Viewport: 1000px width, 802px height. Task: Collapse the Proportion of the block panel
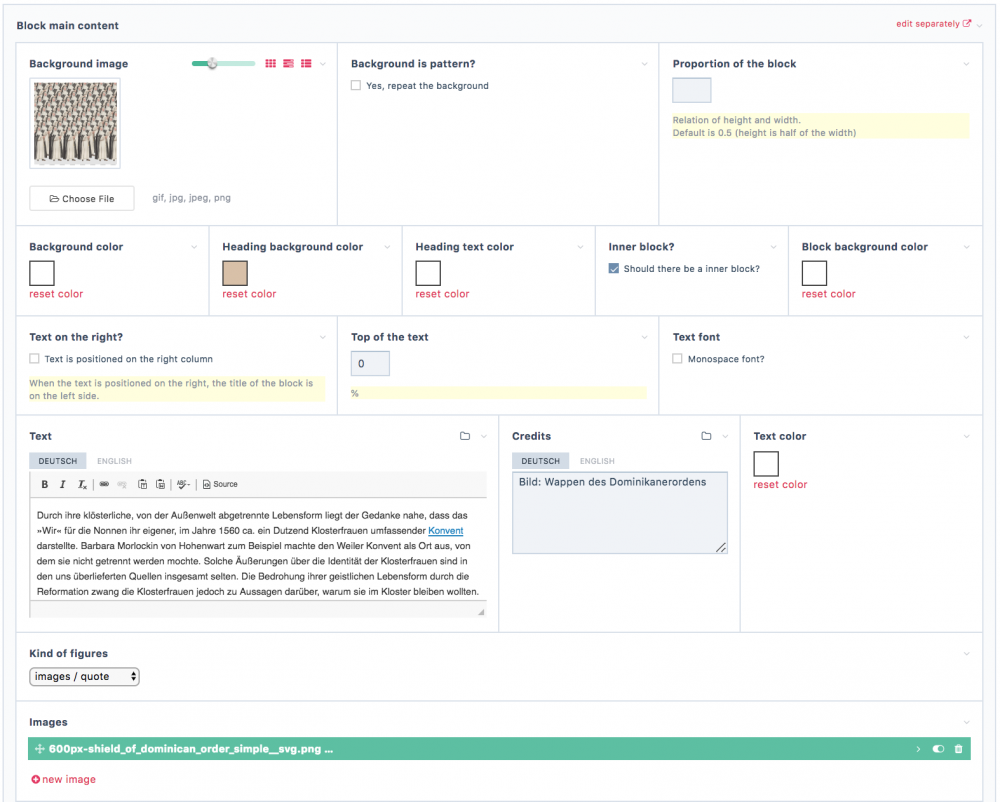[x=966, y=64]
